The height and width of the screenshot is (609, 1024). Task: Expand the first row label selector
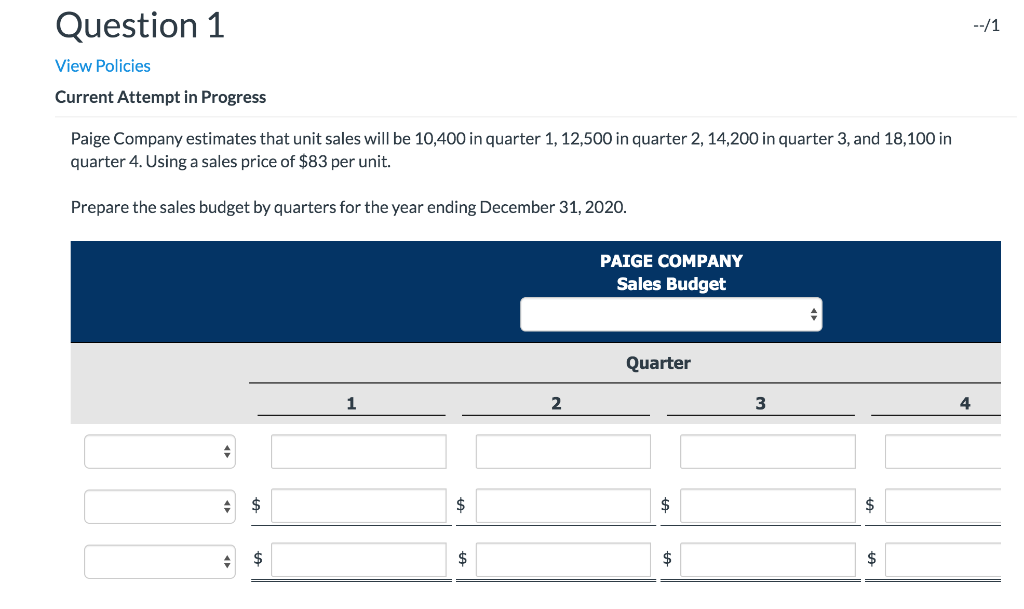(159, 451)
